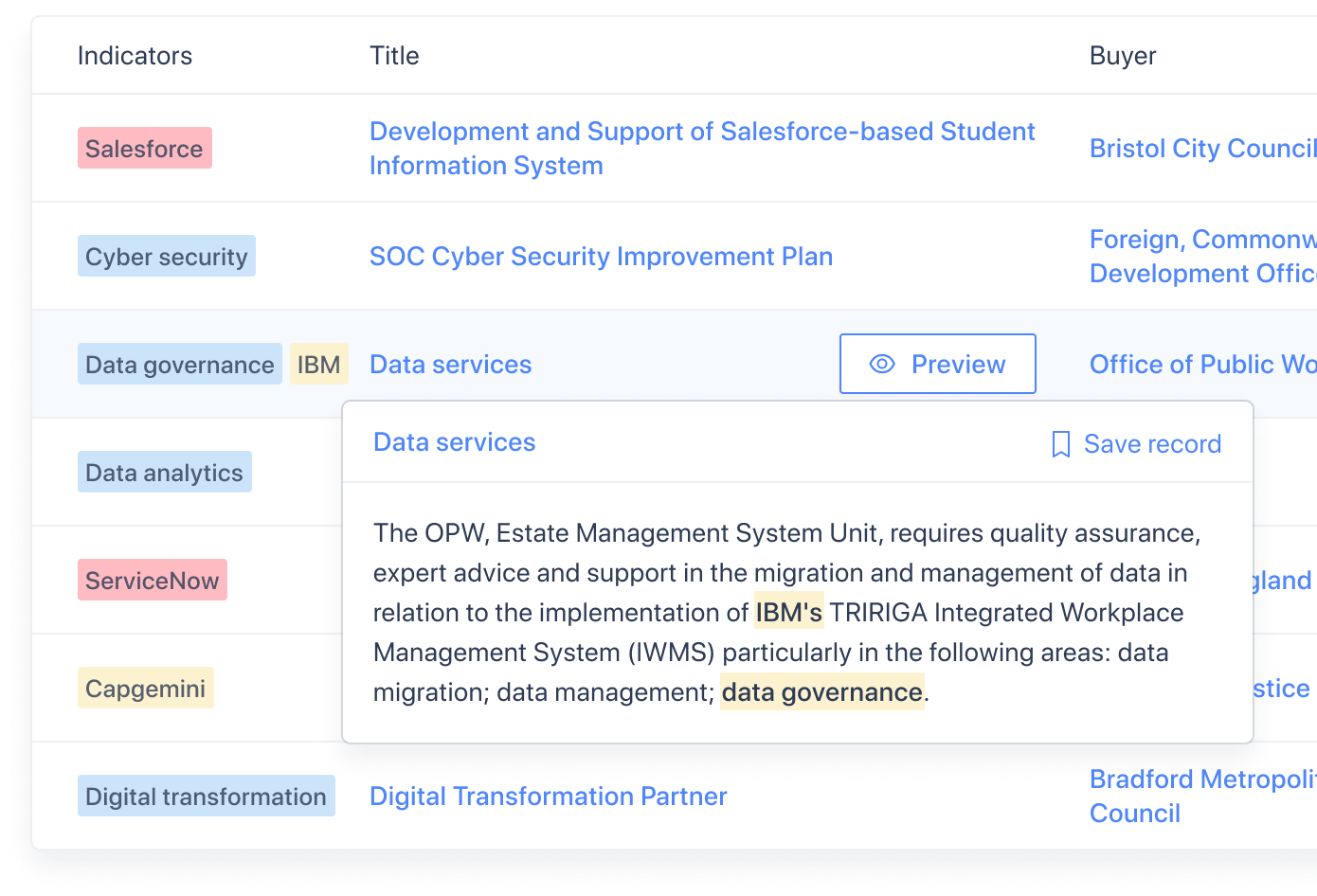Click the bookmark icon beside Save record
This screenshot has height=896, width=1317.
(x=1061, y=444)
